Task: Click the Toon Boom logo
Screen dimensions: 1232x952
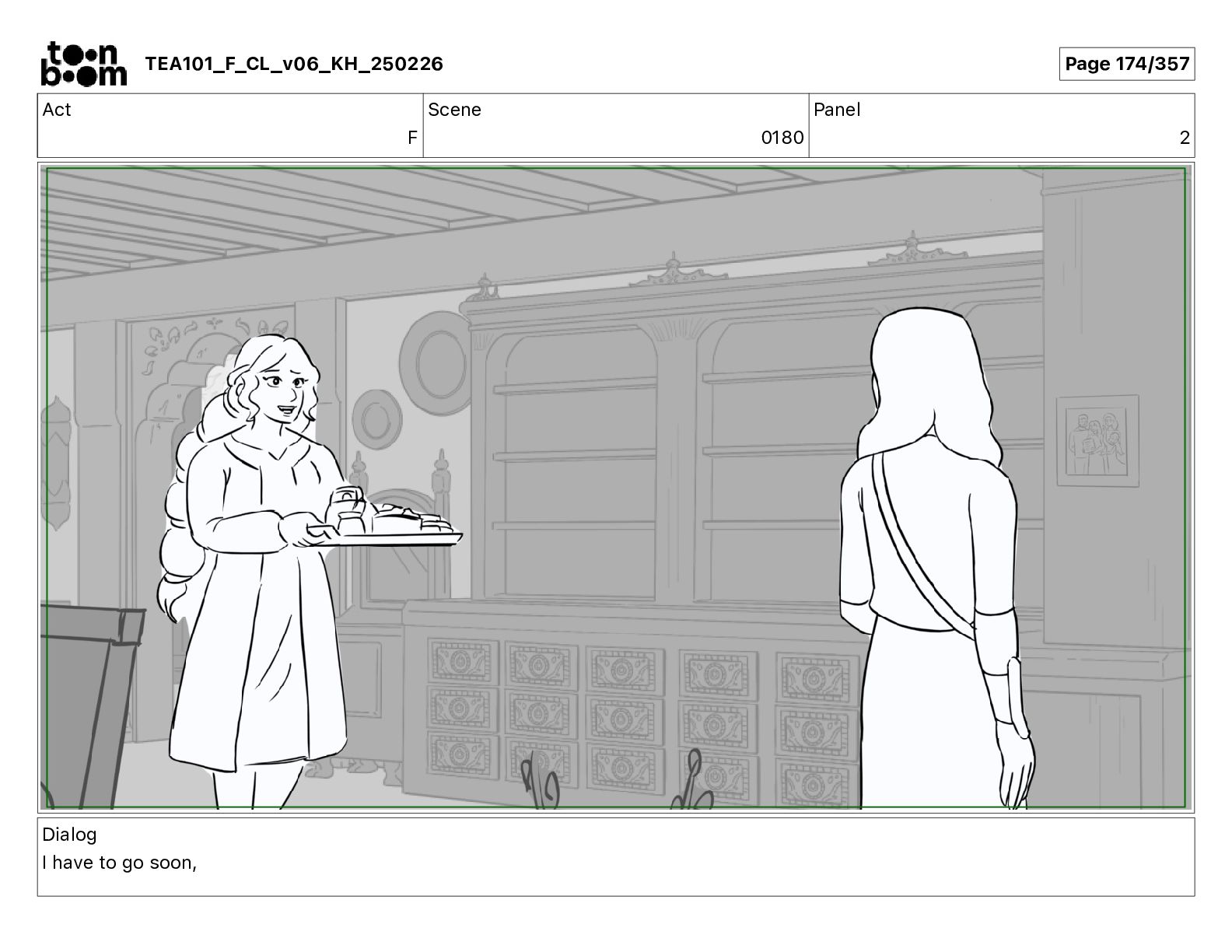Action: (x=83, y=64)
